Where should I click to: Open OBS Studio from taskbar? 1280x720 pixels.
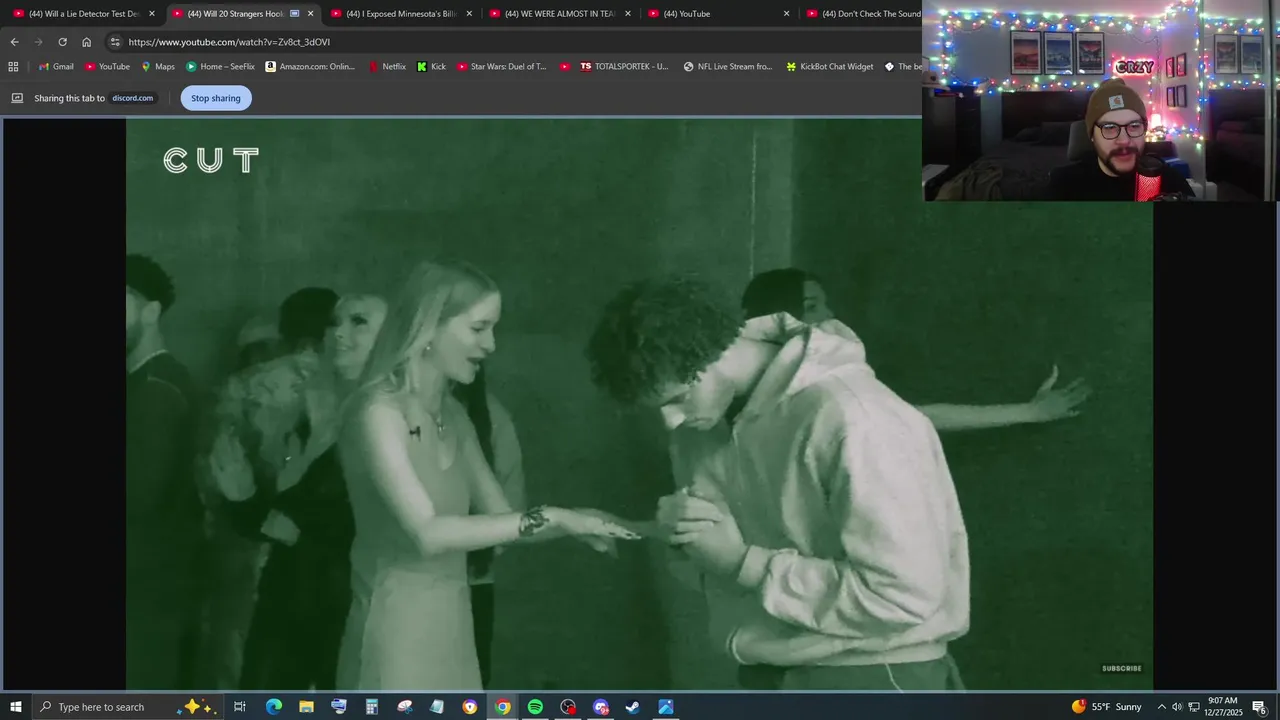pyautogui.click(x=568, y=707)
